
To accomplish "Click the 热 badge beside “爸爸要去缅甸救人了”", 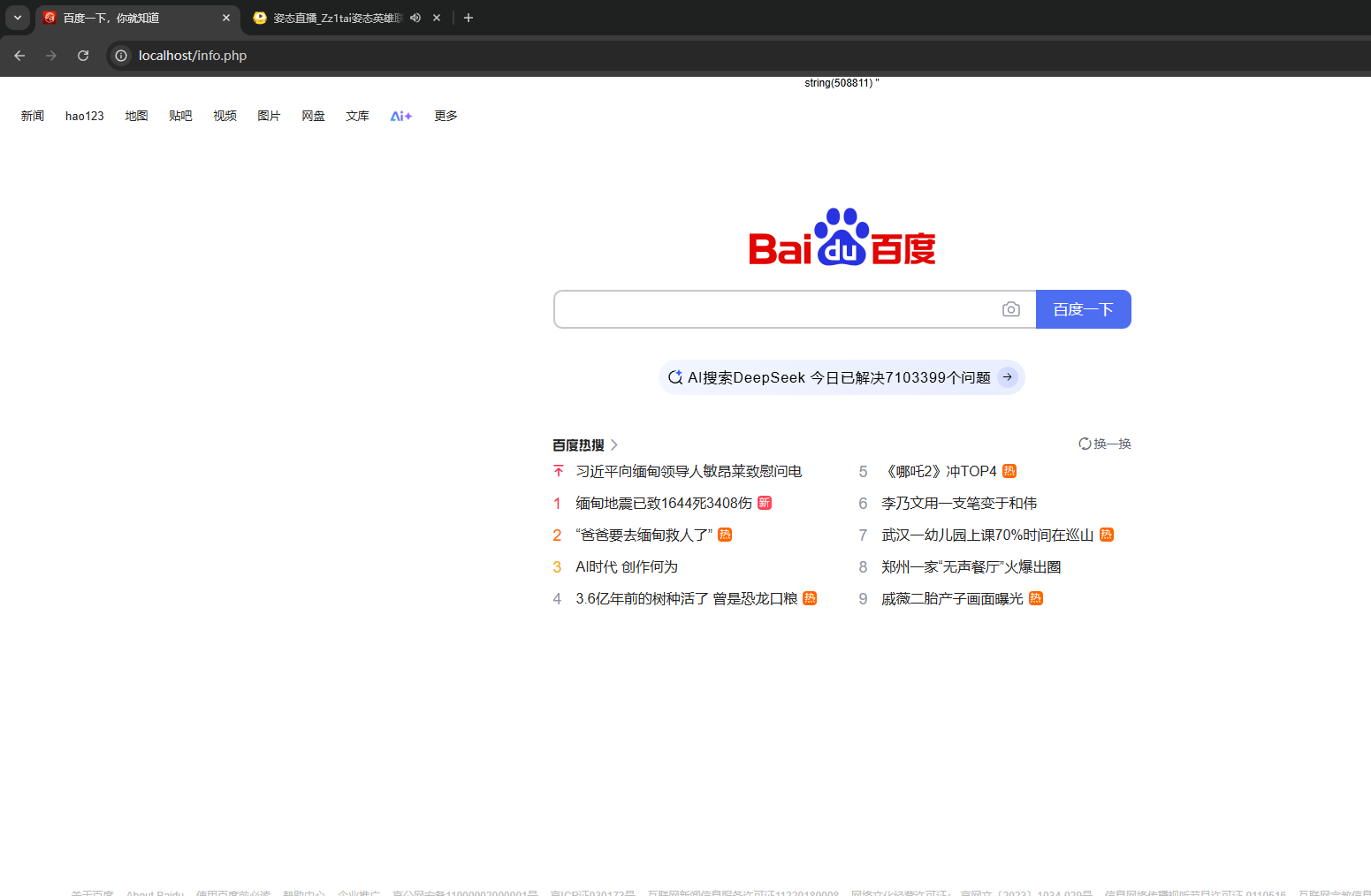I will coord(725,535).
